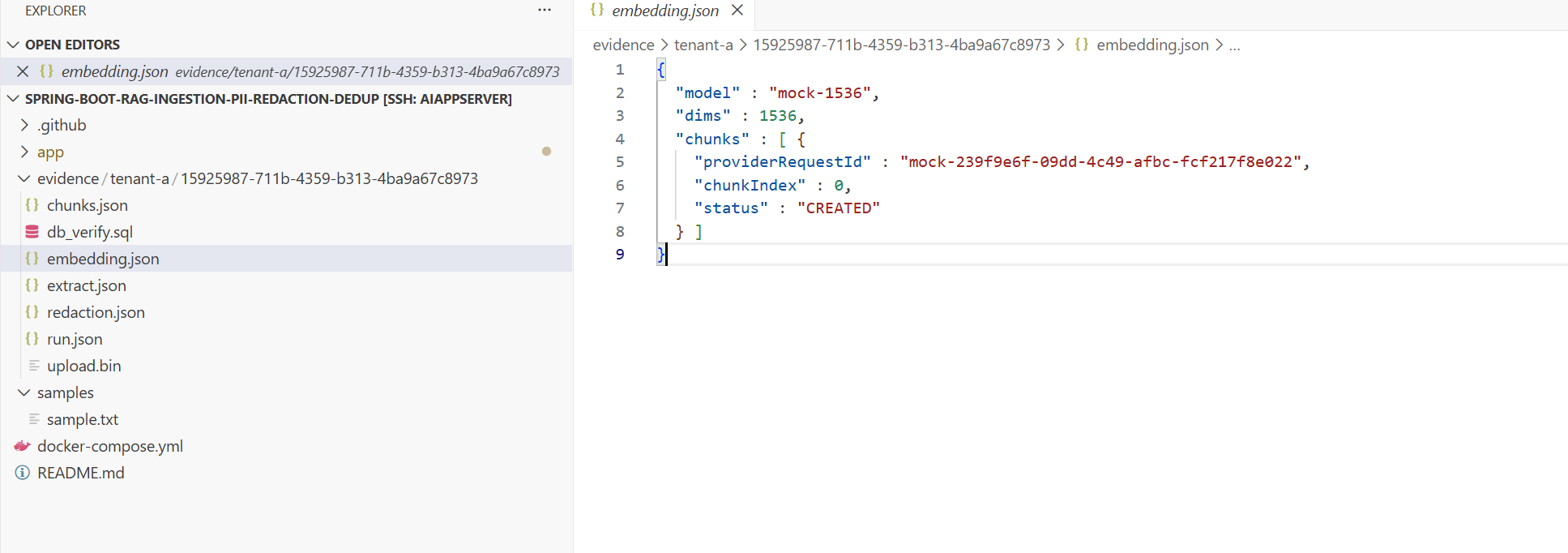Image resolution: width=1568 pixels, height=553 pixels.
Task: Open the Explorer more actions ellipsis
Action: (545, 11)
